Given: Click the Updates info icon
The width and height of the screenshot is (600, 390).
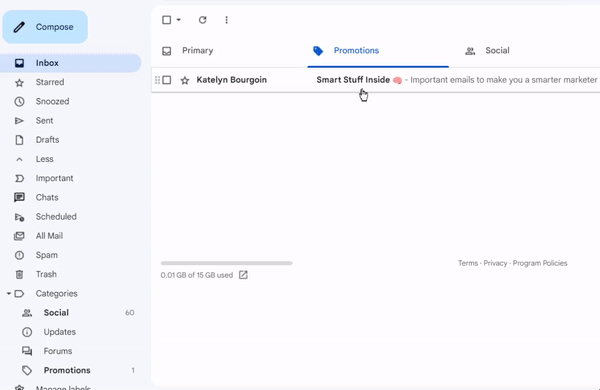Looking at the screenshot, I should (x=27, y=332).
